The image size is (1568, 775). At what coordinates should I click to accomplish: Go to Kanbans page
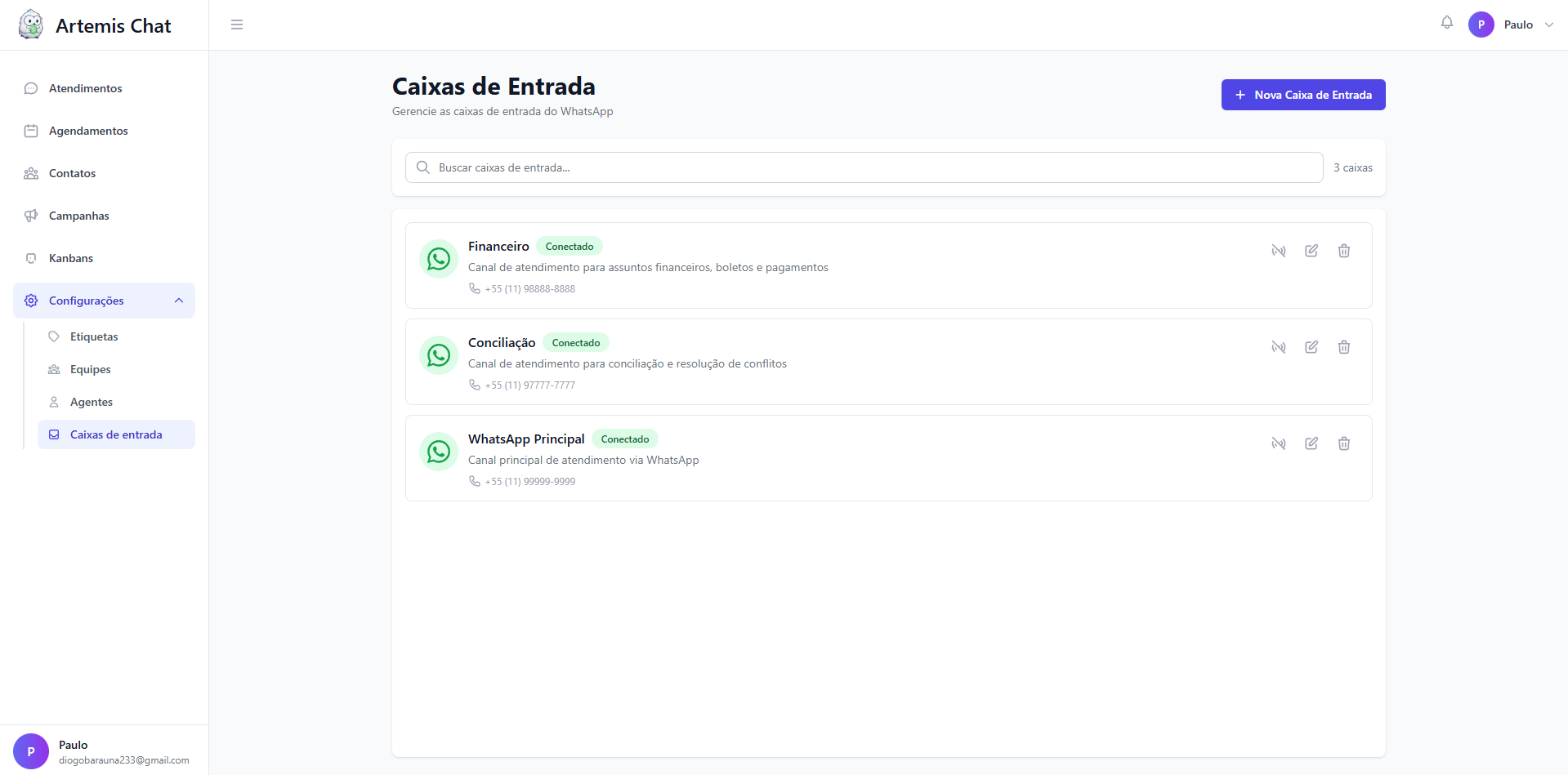click(71, 258)
